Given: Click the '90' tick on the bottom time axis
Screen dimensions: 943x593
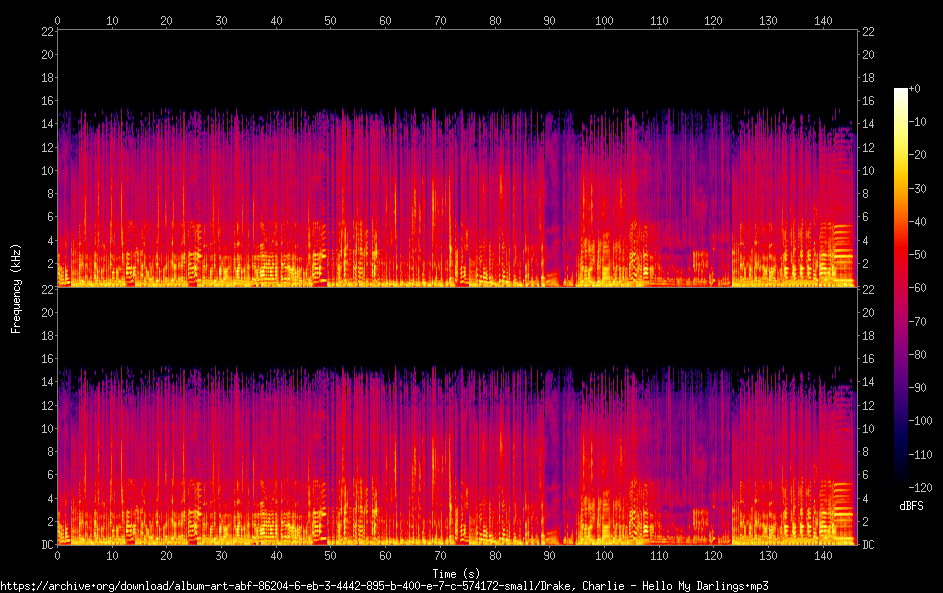Looking at the screenshot, I should click(x=549, y=556).
